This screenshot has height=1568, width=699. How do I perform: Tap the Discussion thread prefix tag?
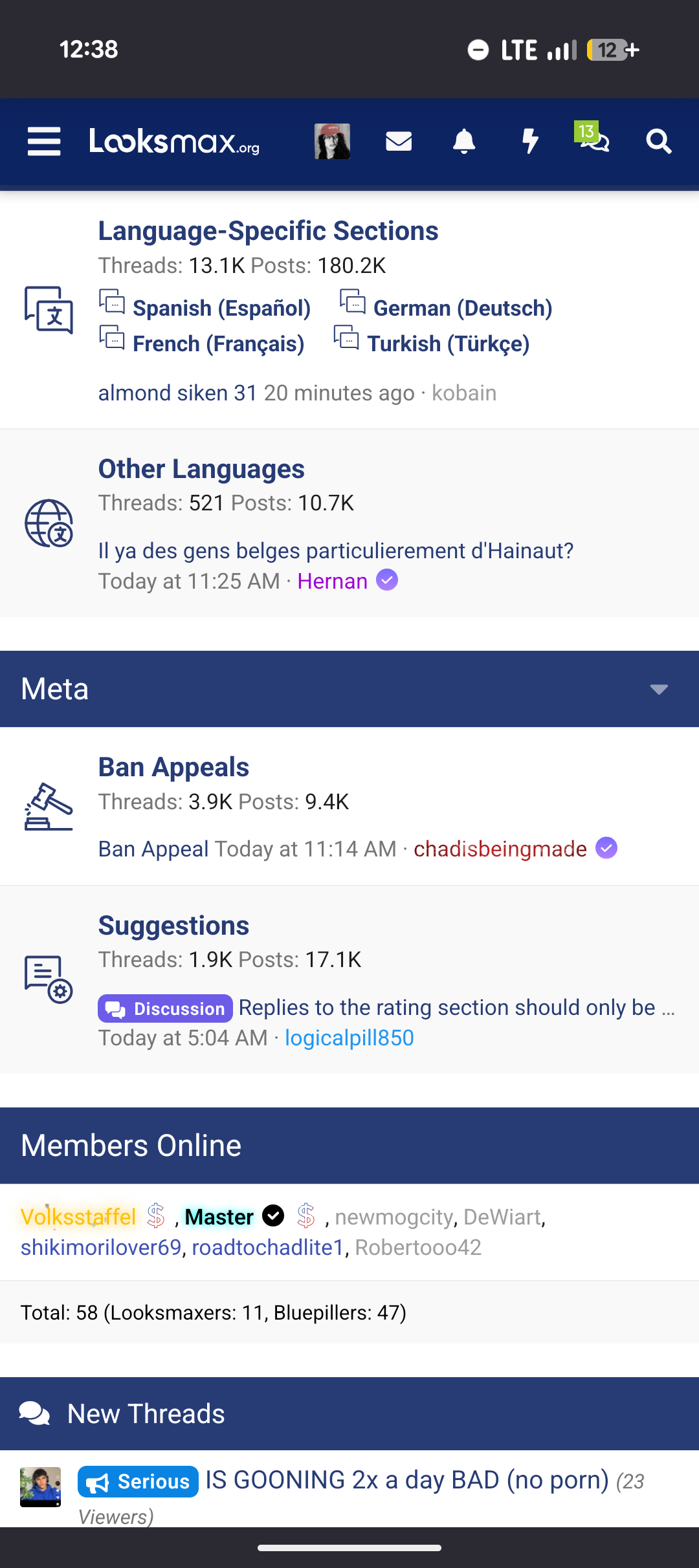click(165, 1008)
